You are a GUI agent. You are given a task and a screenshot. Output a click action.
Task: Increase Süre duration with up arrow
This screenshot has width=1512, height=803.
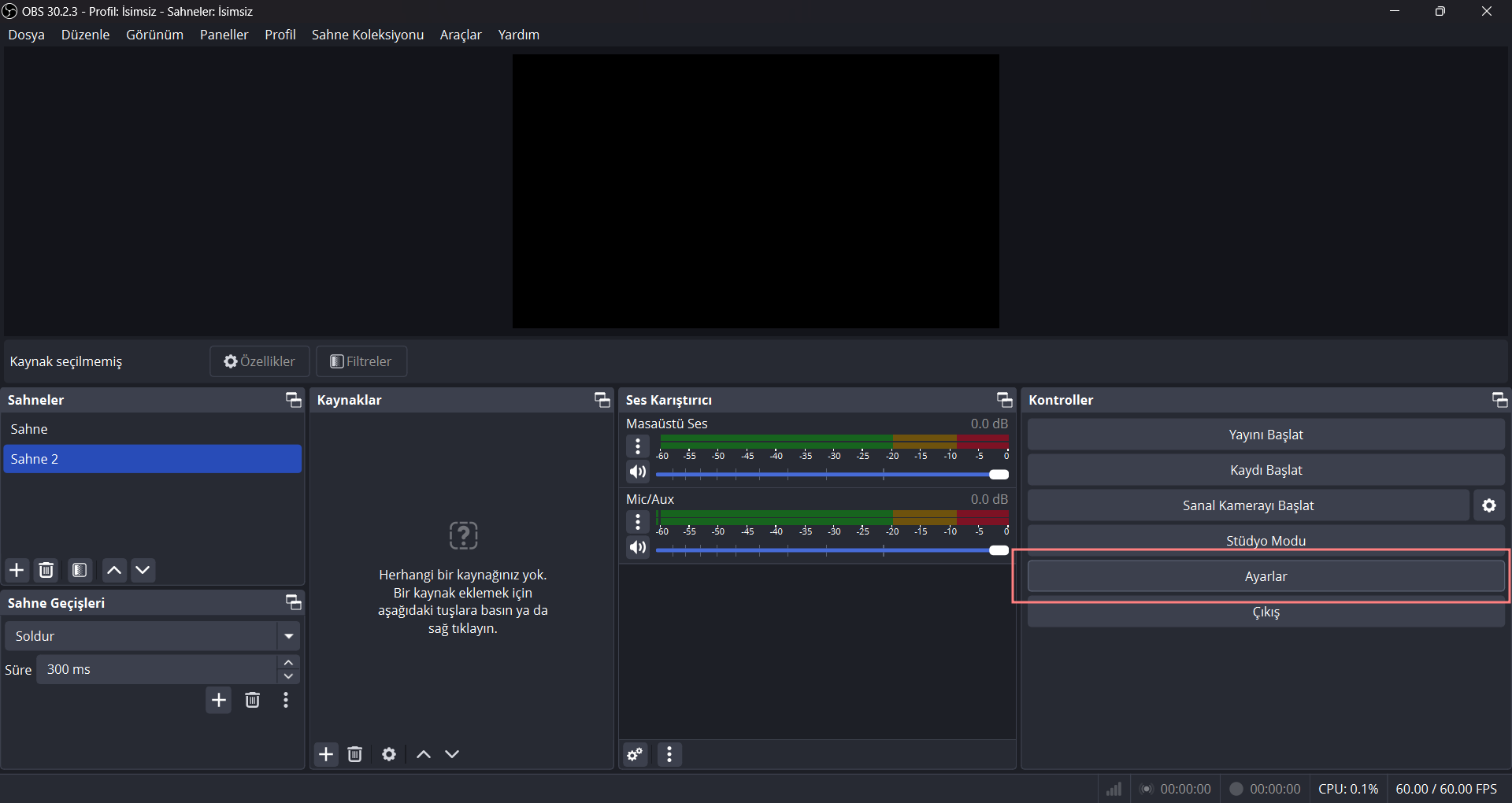point(289,663)
